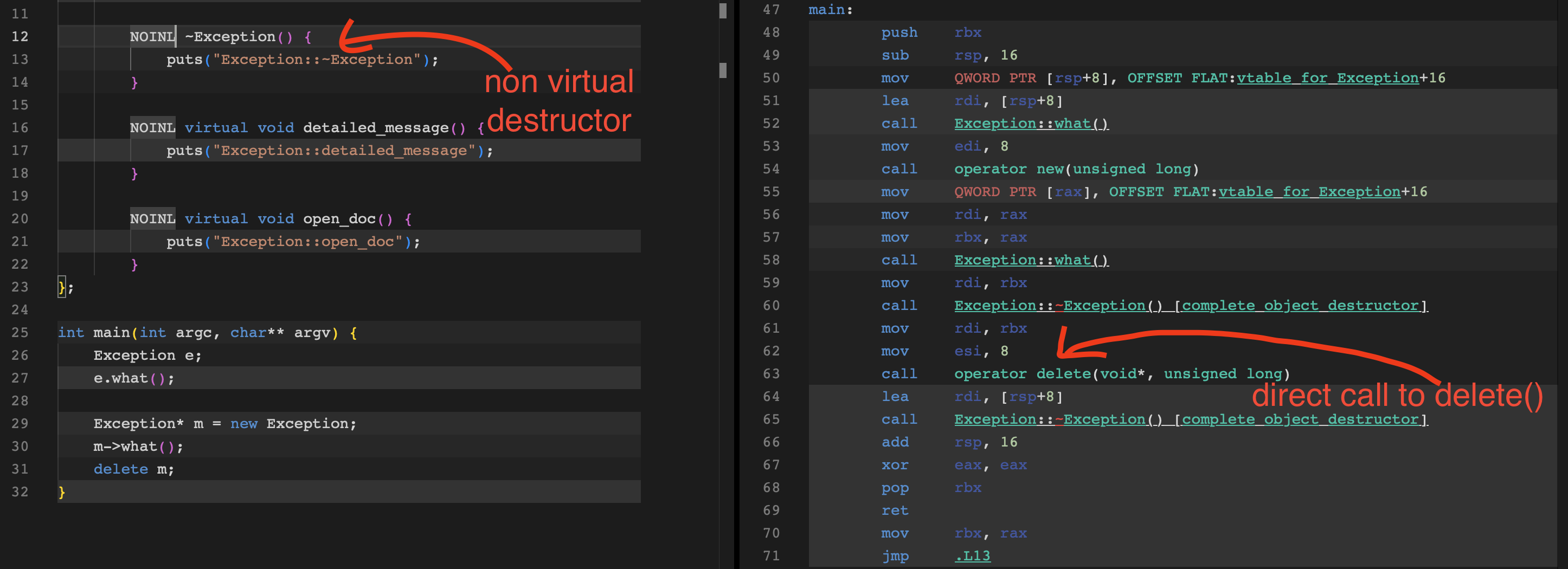Viewport: 1568px width, 569px height.
Task: Select assembly line number 47
Action: (771, 10)
